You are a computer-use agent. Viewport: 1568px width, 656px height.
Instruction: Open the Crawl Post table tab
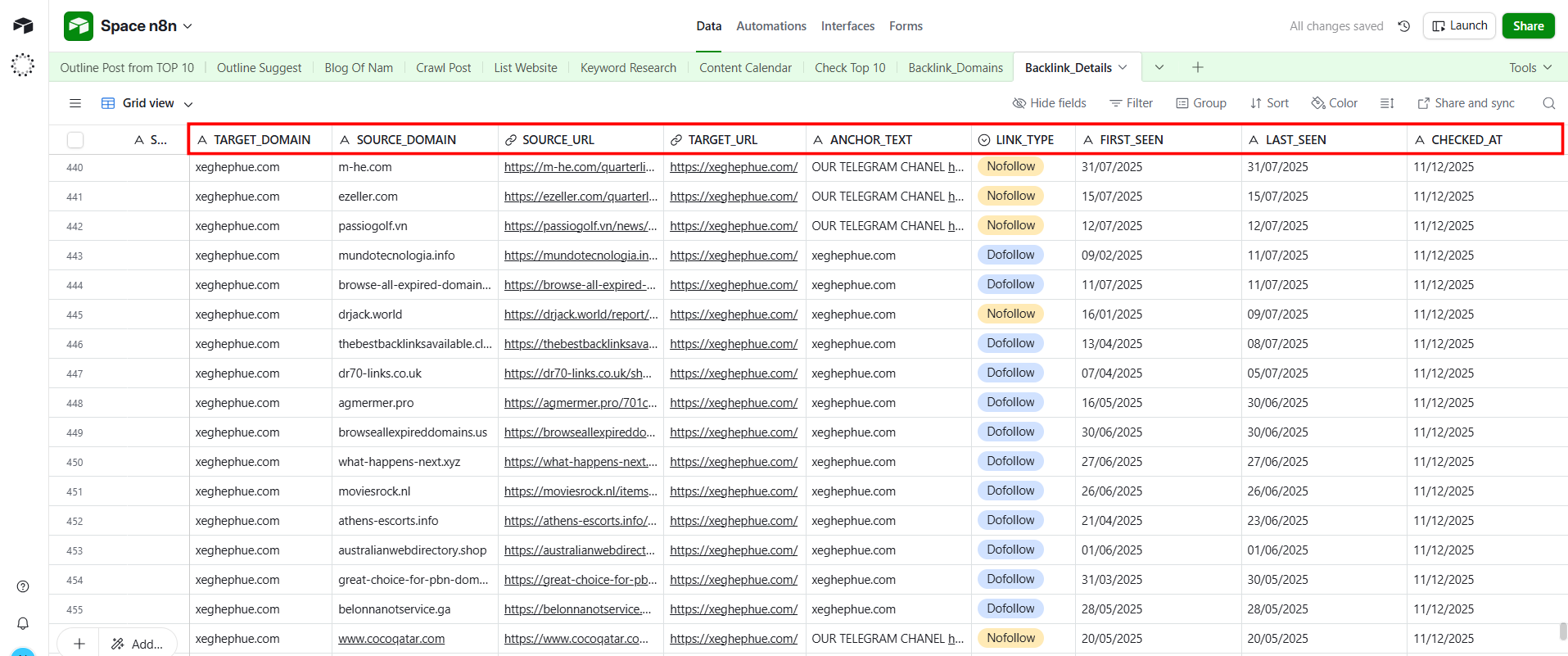pyautogui.click(x=443, y=67)
